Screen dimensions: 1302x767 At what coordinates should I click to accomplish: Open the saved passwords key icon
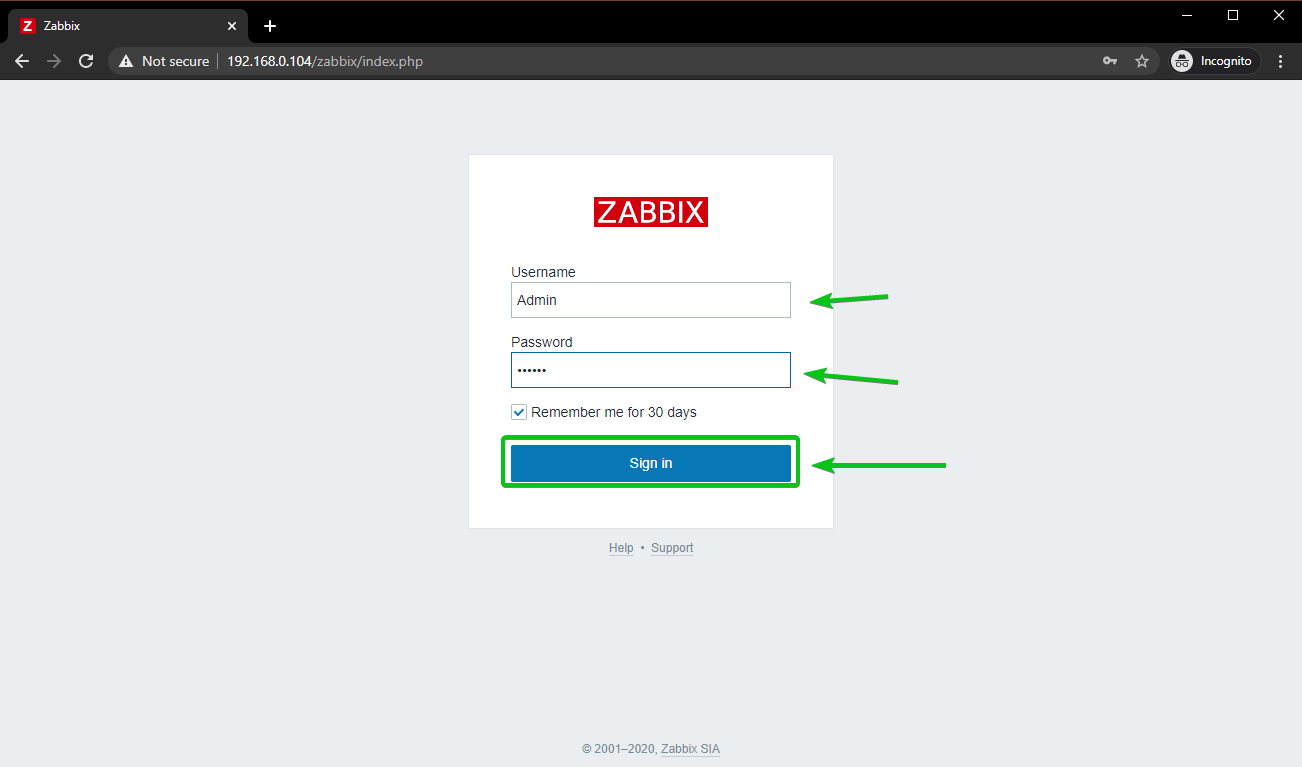coord(1110,61)
